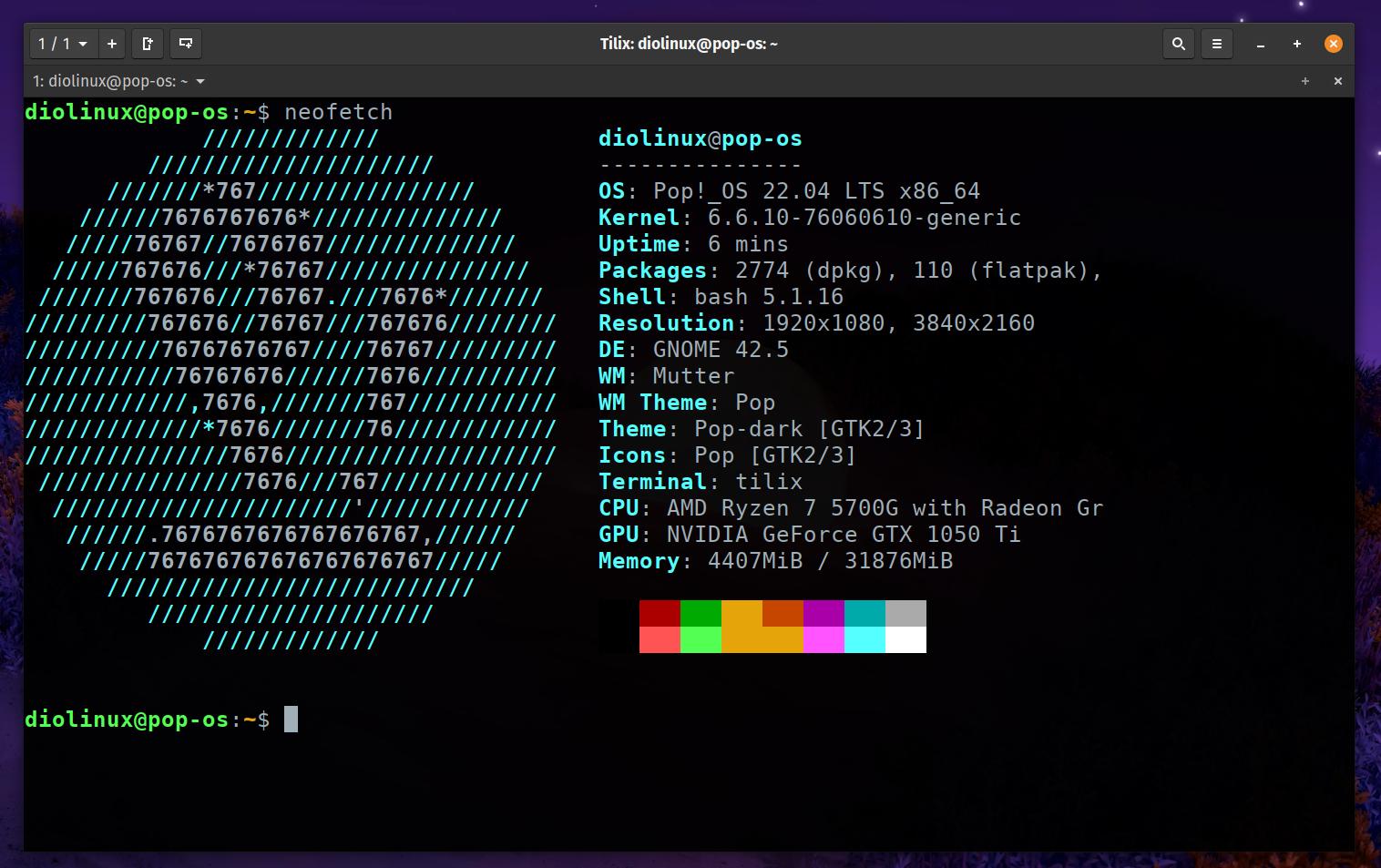Click the dark green color block

point(701,613)
